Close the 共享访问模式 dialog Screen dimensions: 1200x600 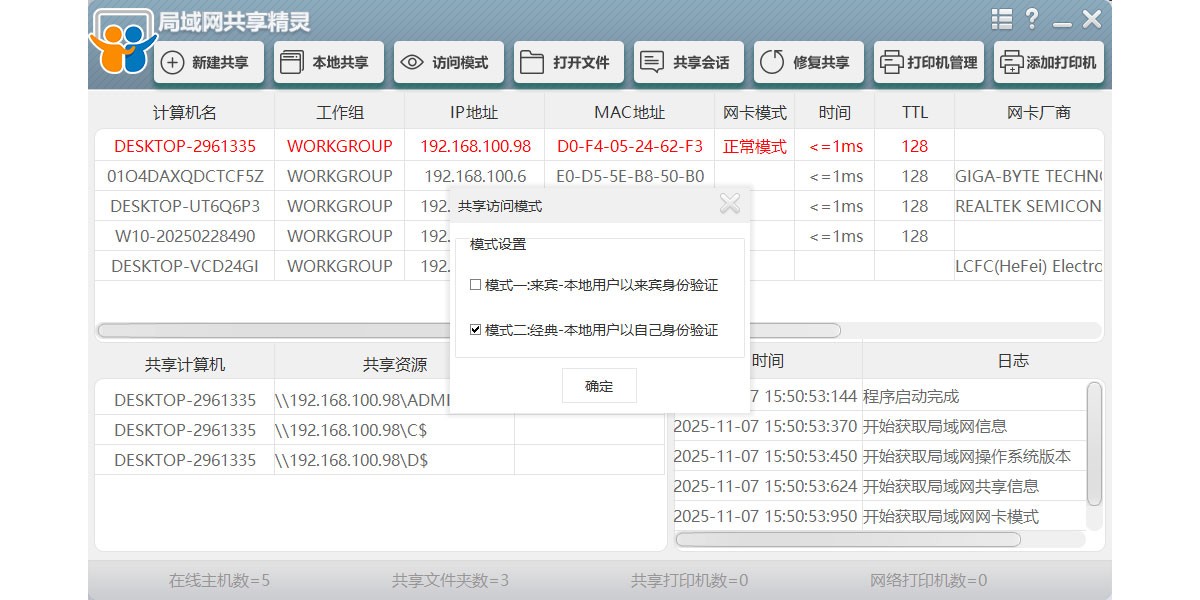coord(730,205)
